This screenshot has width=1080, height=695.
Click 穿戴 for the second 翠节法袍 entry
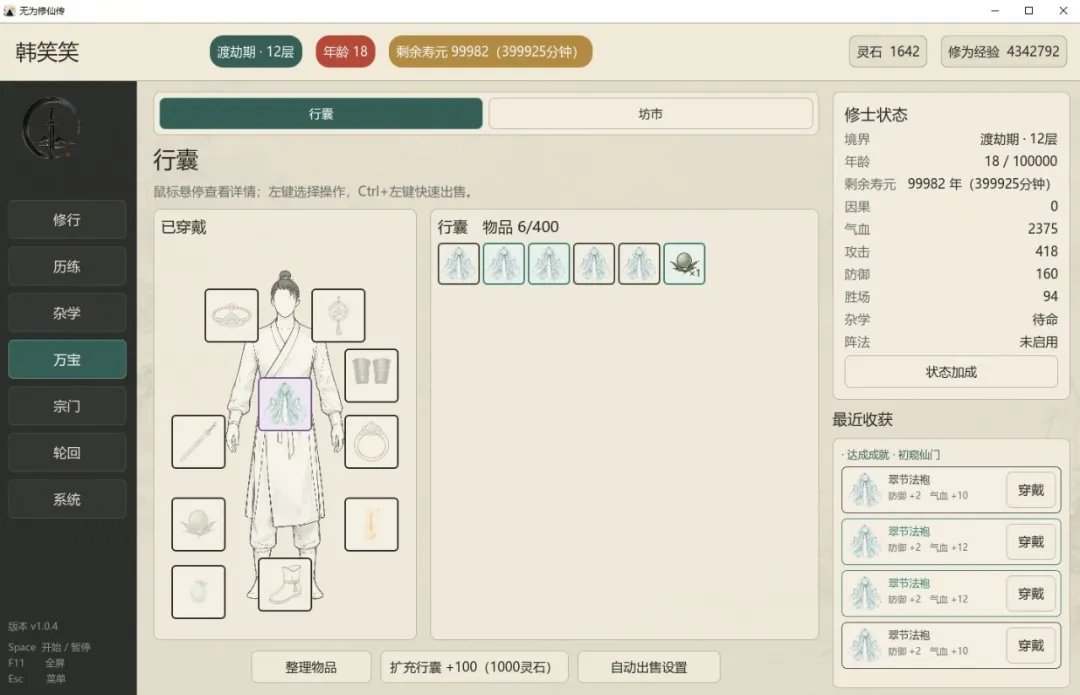(x=1031, y=542)
